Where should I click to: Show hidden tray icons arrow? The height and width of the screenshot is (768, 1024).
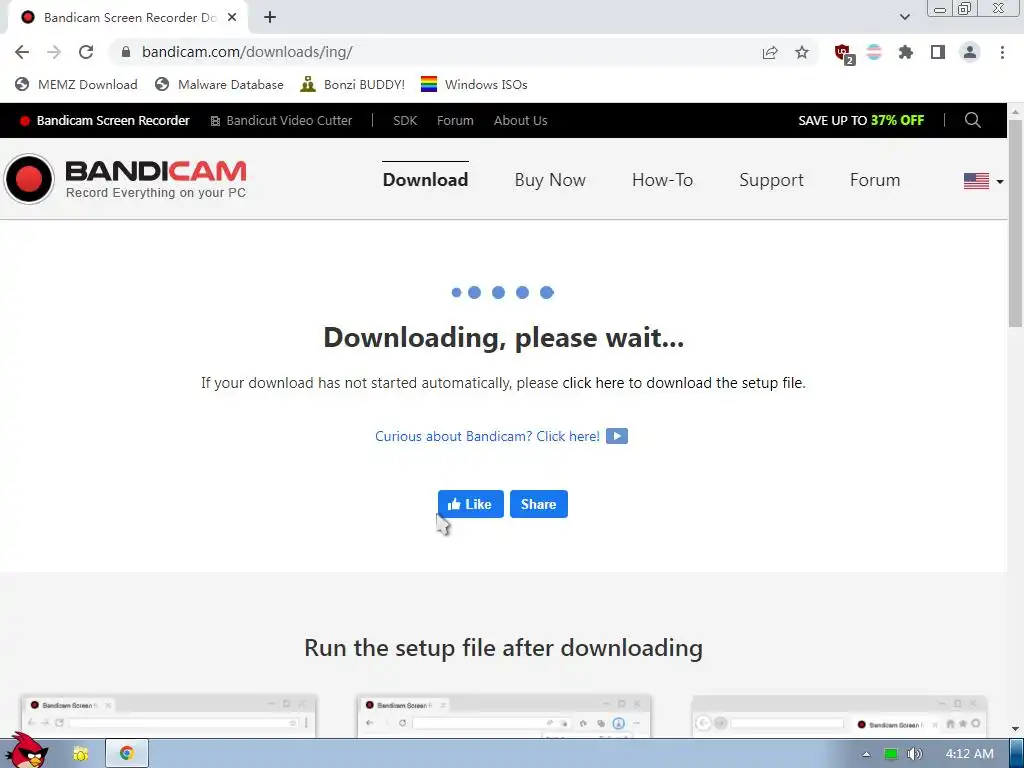(x=866, y=754)
